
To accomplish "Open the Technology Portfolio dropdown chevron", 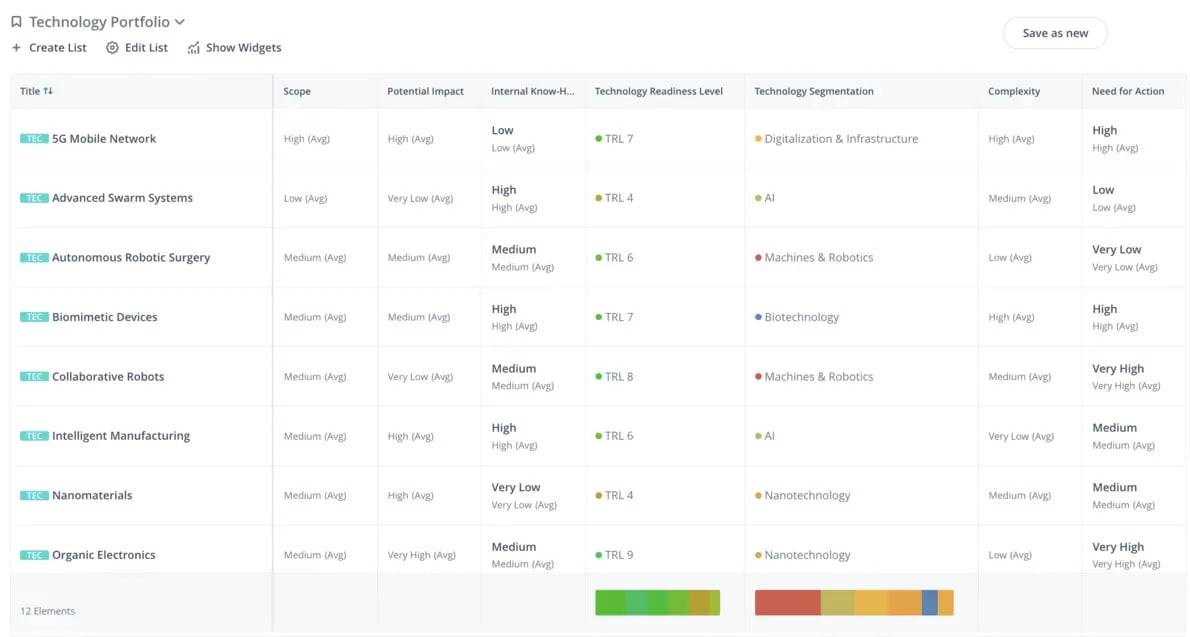I will pos(179,21).
